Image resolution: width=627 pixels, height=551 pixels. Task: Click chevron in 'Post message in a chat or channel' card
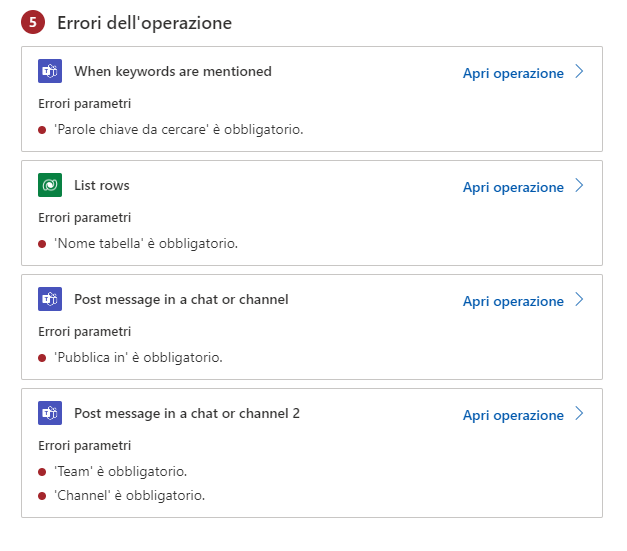(x=579, y=299)
